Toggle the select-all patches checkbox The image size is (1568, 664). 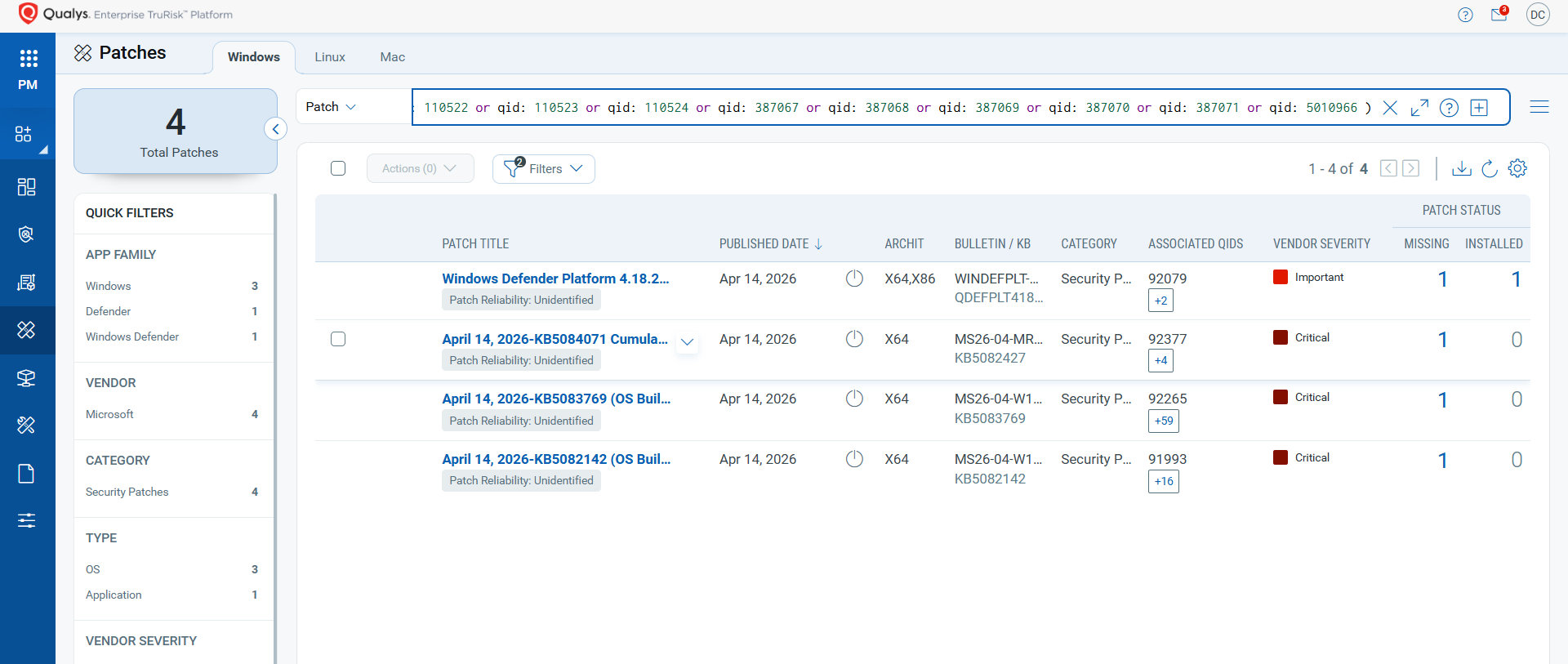coord(338,168)
